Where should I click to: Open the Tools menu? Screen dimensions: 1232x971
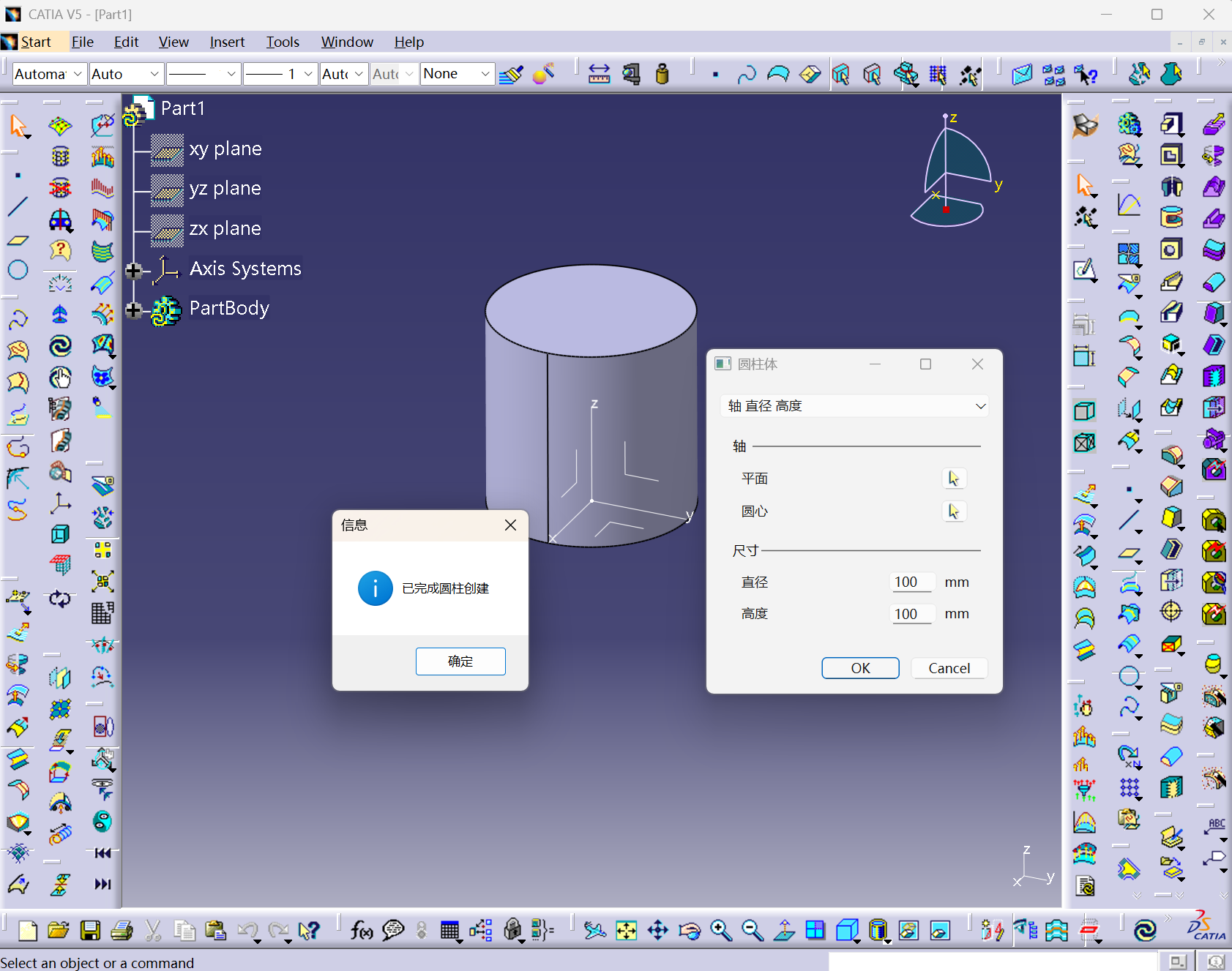(283, 42)
